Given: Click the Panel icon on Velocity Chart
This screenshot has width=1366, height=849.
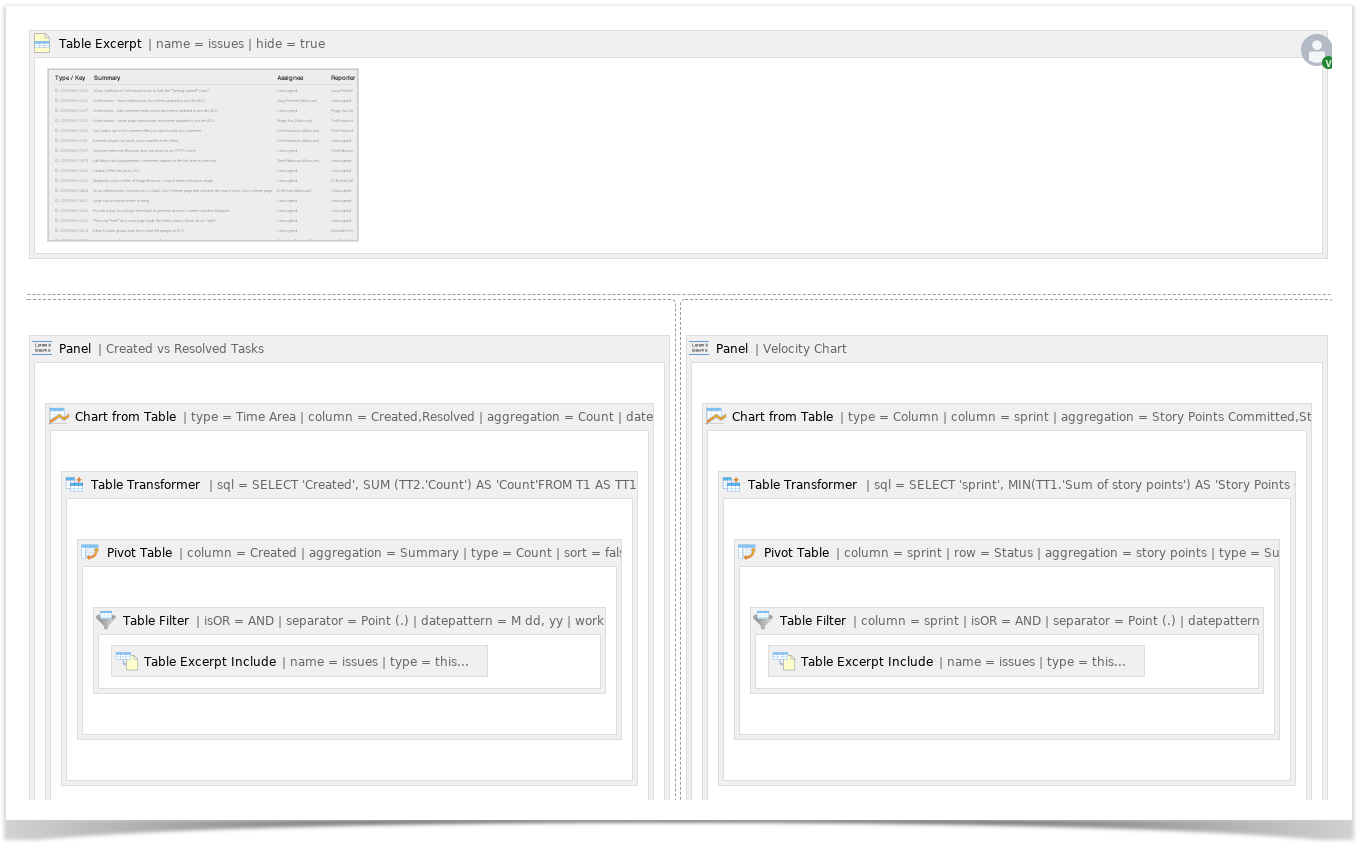Looking at the screenshot, I should click(x=699, y=347).
